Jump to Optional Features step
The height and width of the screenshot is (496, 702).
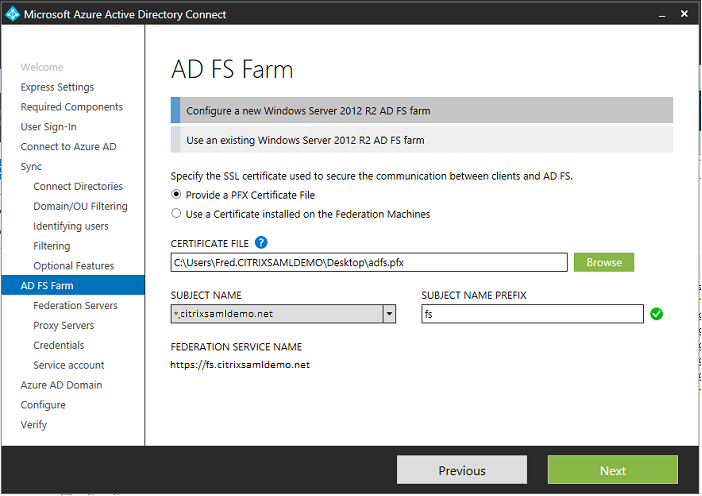click(x=73, y=266)
